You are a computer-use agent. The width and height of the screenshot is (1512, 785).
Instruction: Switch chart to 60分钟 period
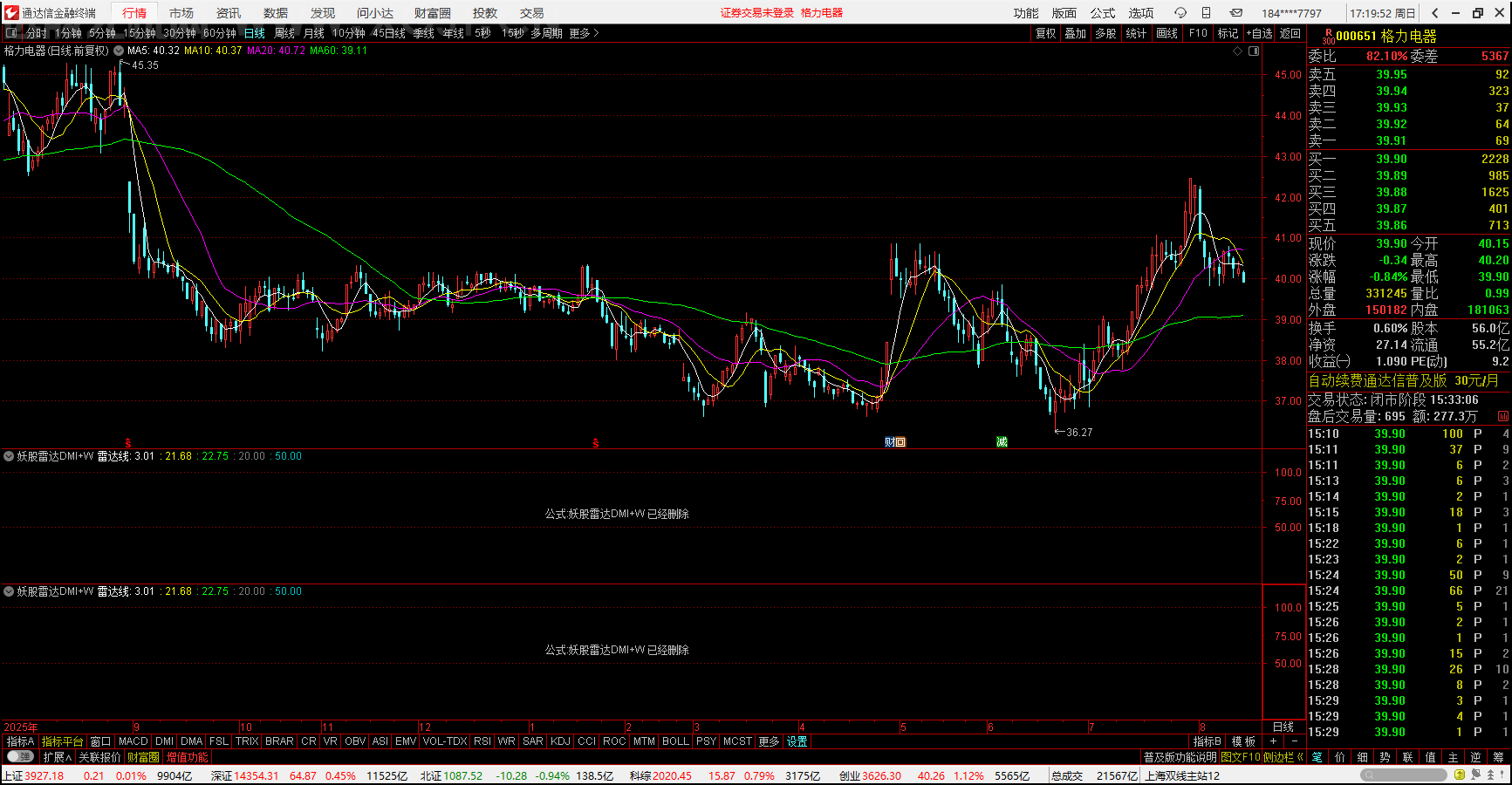click(220, 33)
